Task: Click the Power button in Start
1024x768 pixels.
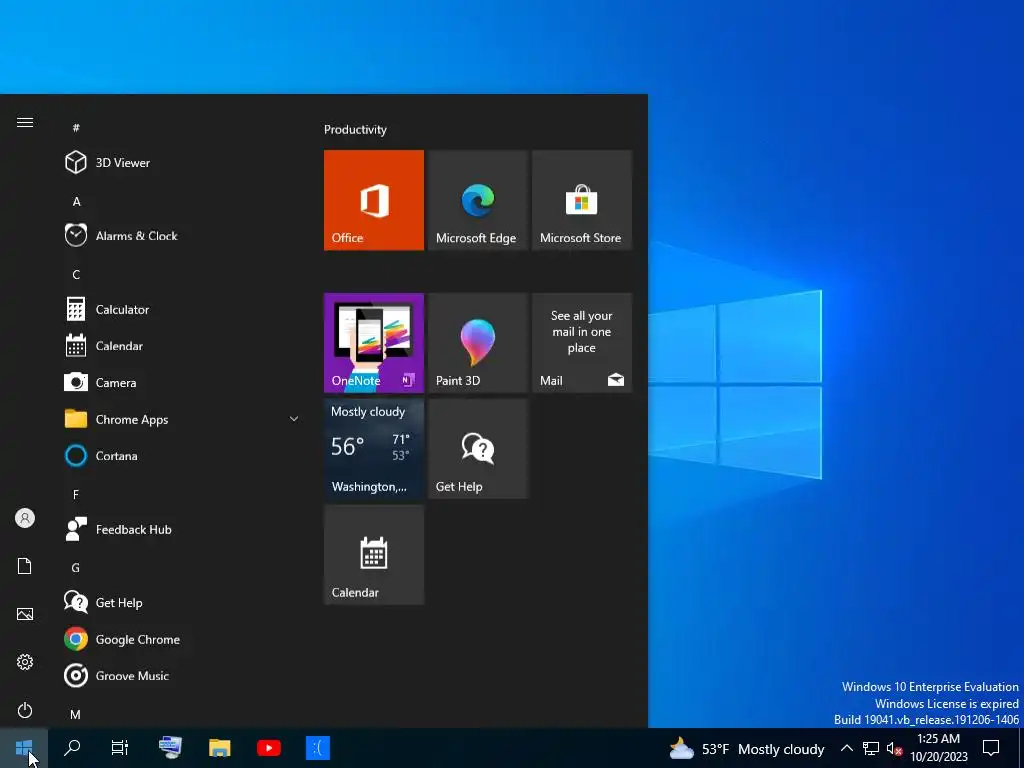Action: click(25, 710)
